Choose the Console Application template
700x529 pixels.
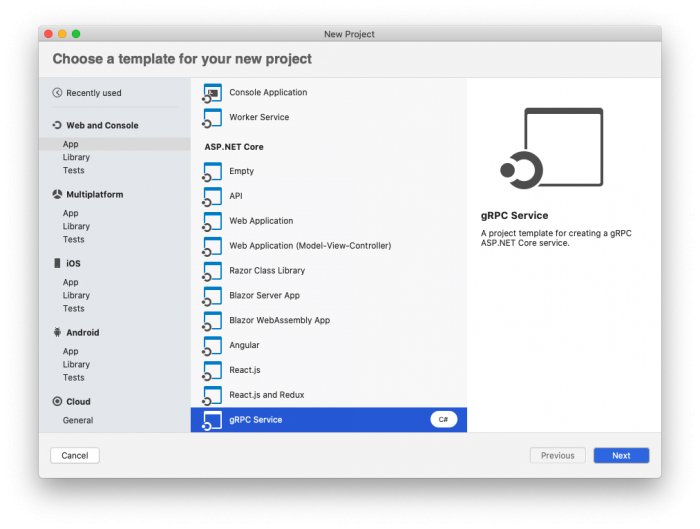point(268,92)
